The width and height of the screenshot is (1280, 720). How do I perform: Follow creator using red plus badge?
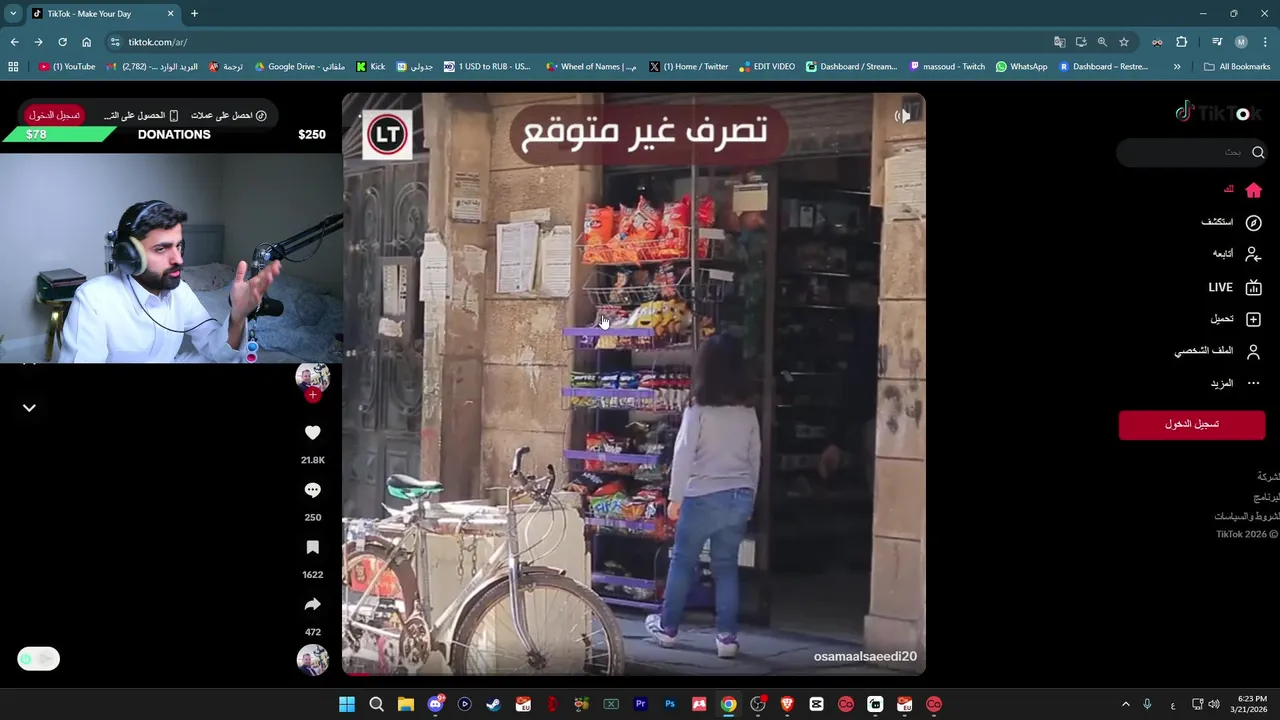tap(313, 395)
